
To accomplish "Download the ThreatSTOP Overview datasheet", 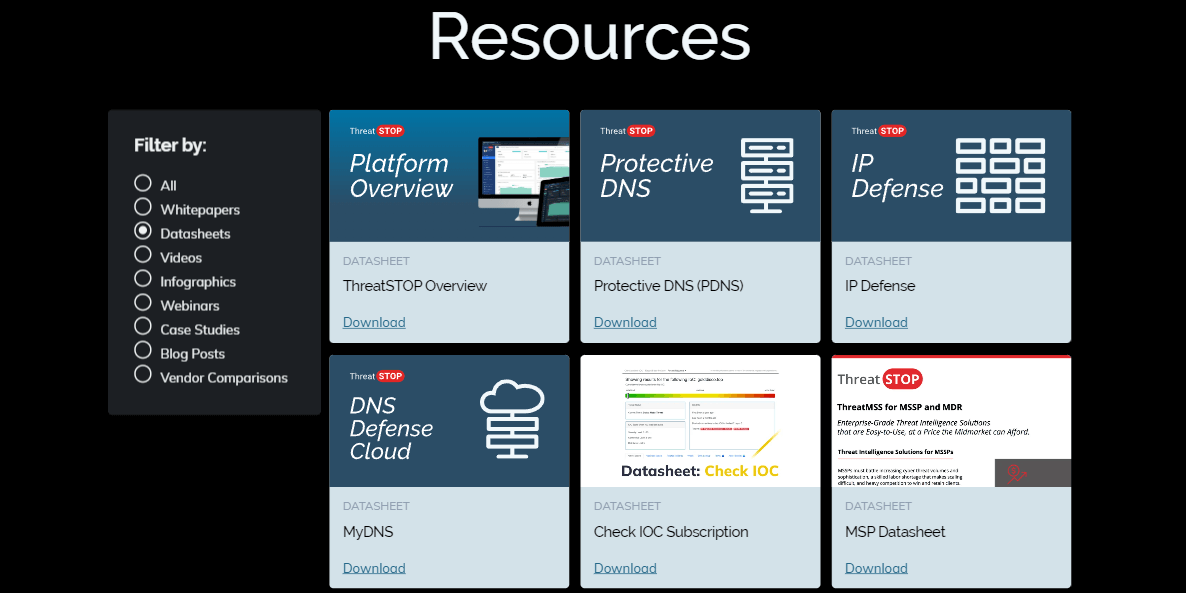I will (374, 322).
